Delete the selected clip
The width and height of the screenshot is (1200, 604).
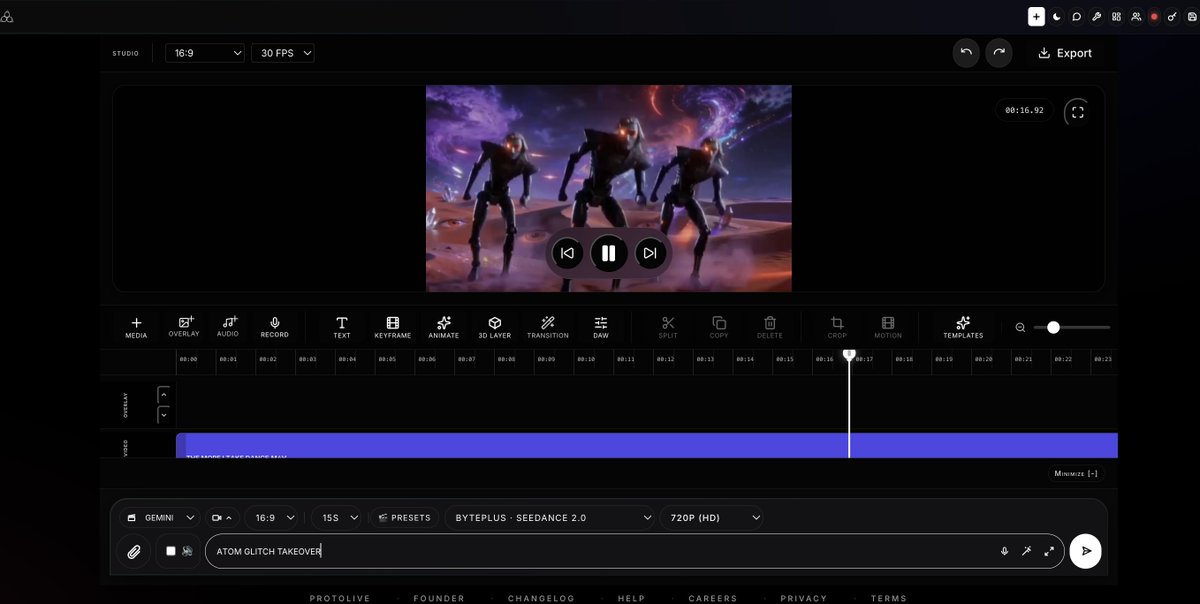coord(770,327)
